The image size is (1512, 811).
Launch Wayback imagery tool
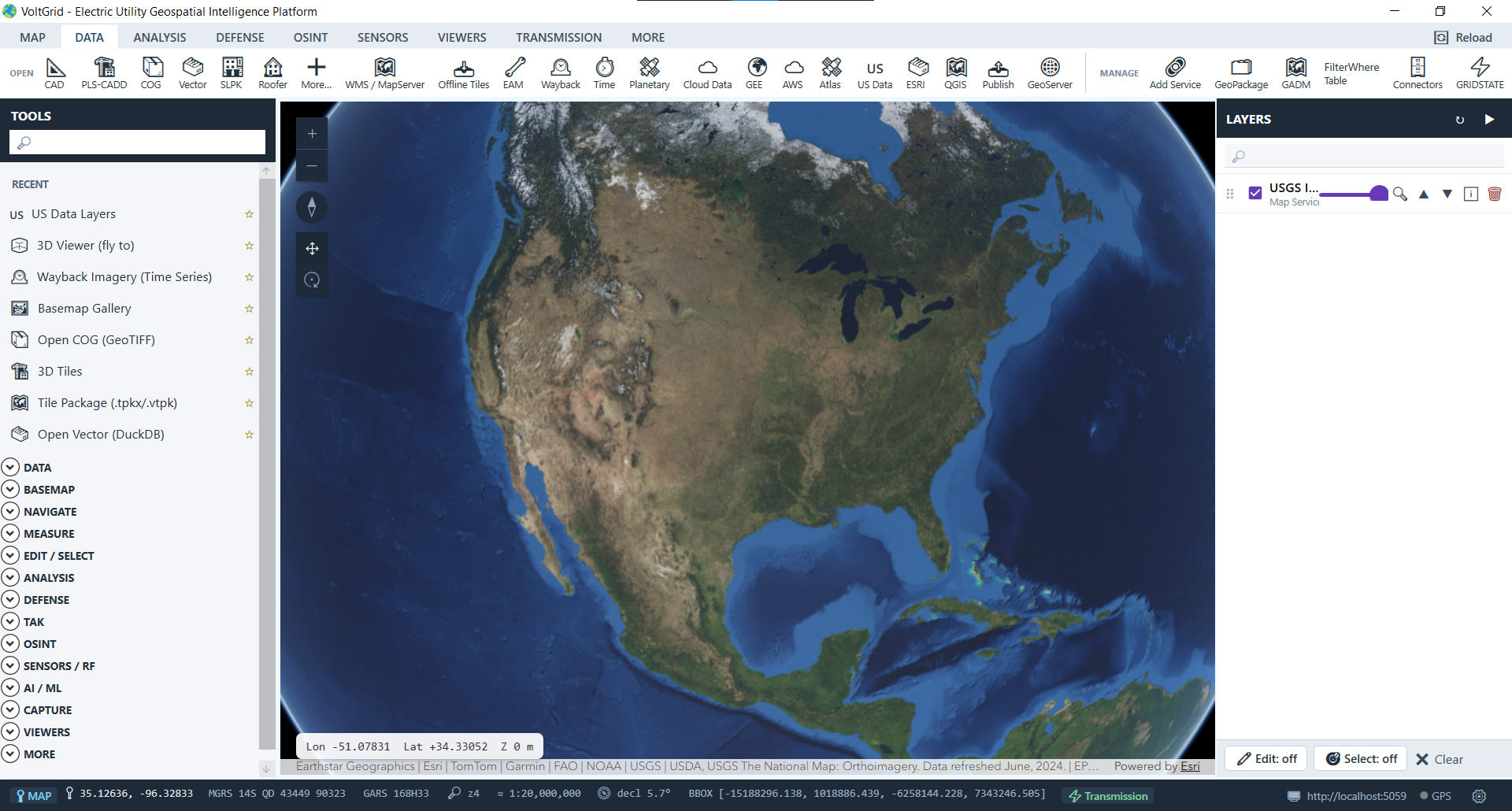click(x=561, y=73)
